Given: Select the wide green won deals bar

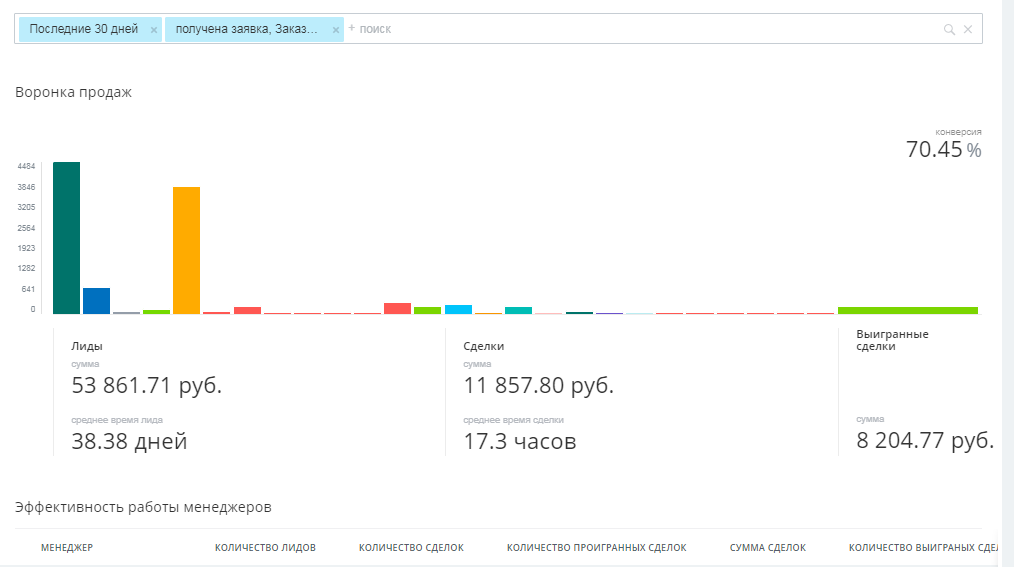Looking at the screenshot, I should coord(907,310).
